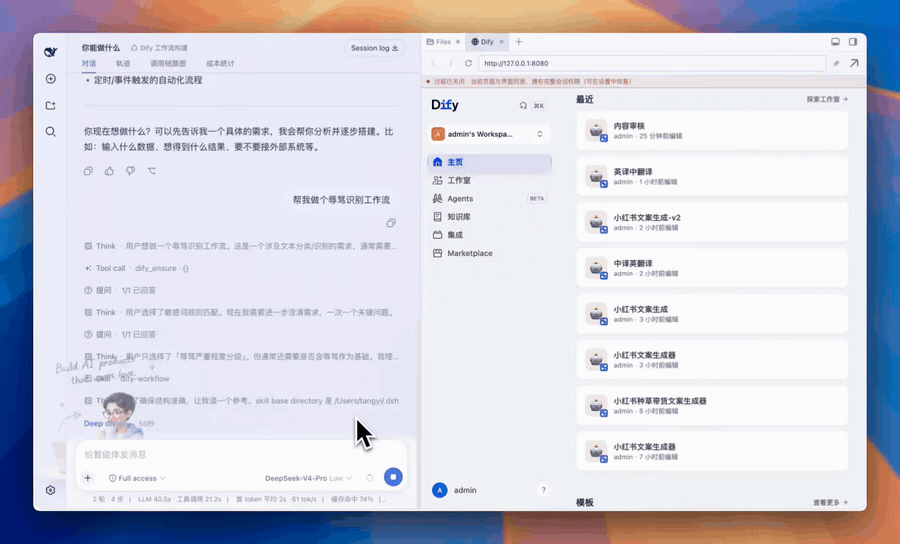This screenshot has height=544, width=900.
Task: Open 工作室 in Dify sidebar
Action: (489, 180)
